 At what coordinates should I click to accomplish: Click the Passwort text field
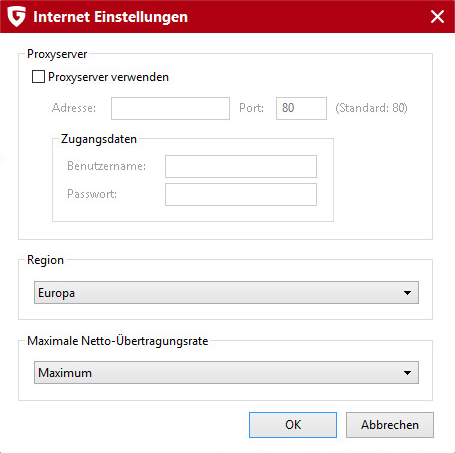click(241, 194)
